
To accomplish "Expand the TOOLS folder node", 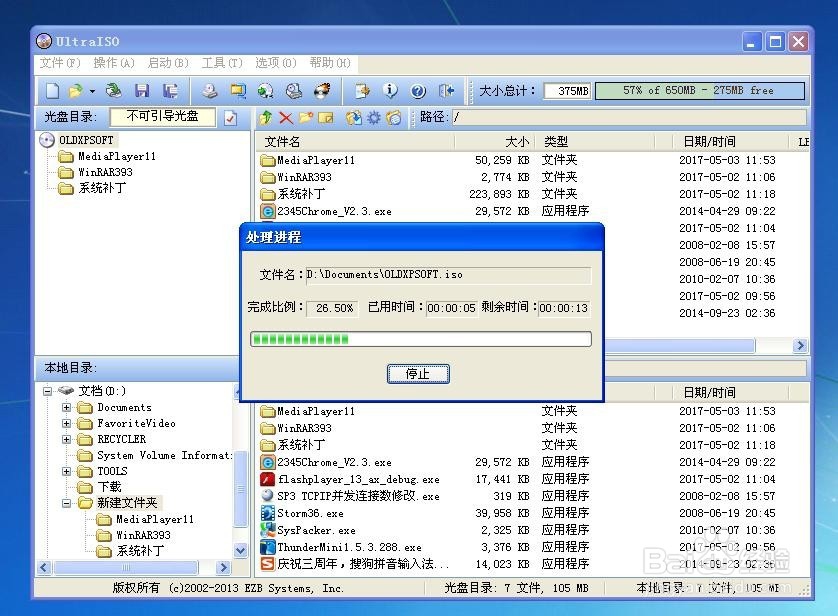I will (x=66, y=472).
